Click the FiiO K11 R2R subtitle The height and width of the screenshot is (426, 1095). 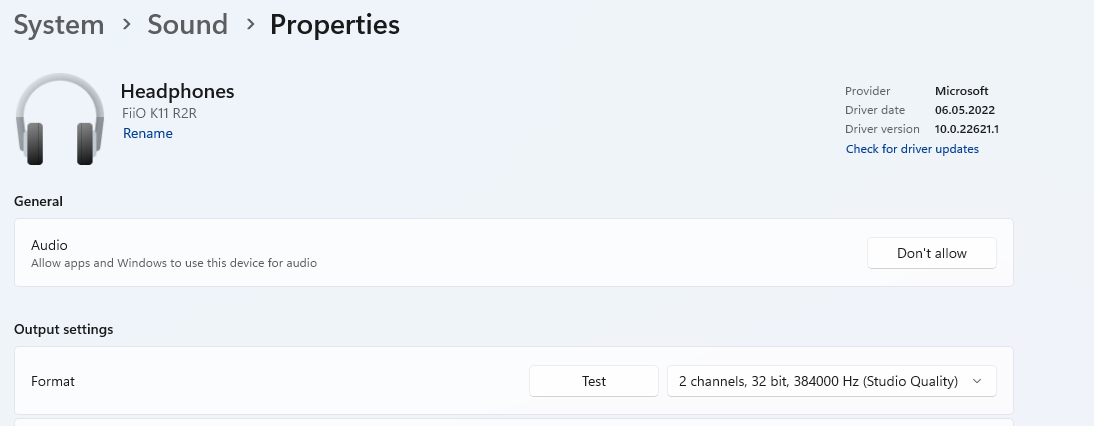(x=161, y=113)
